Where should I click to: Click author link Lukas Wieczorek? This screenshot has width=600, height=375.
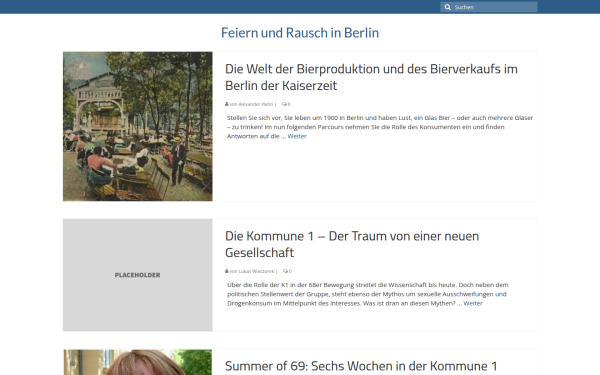(256, 271)
